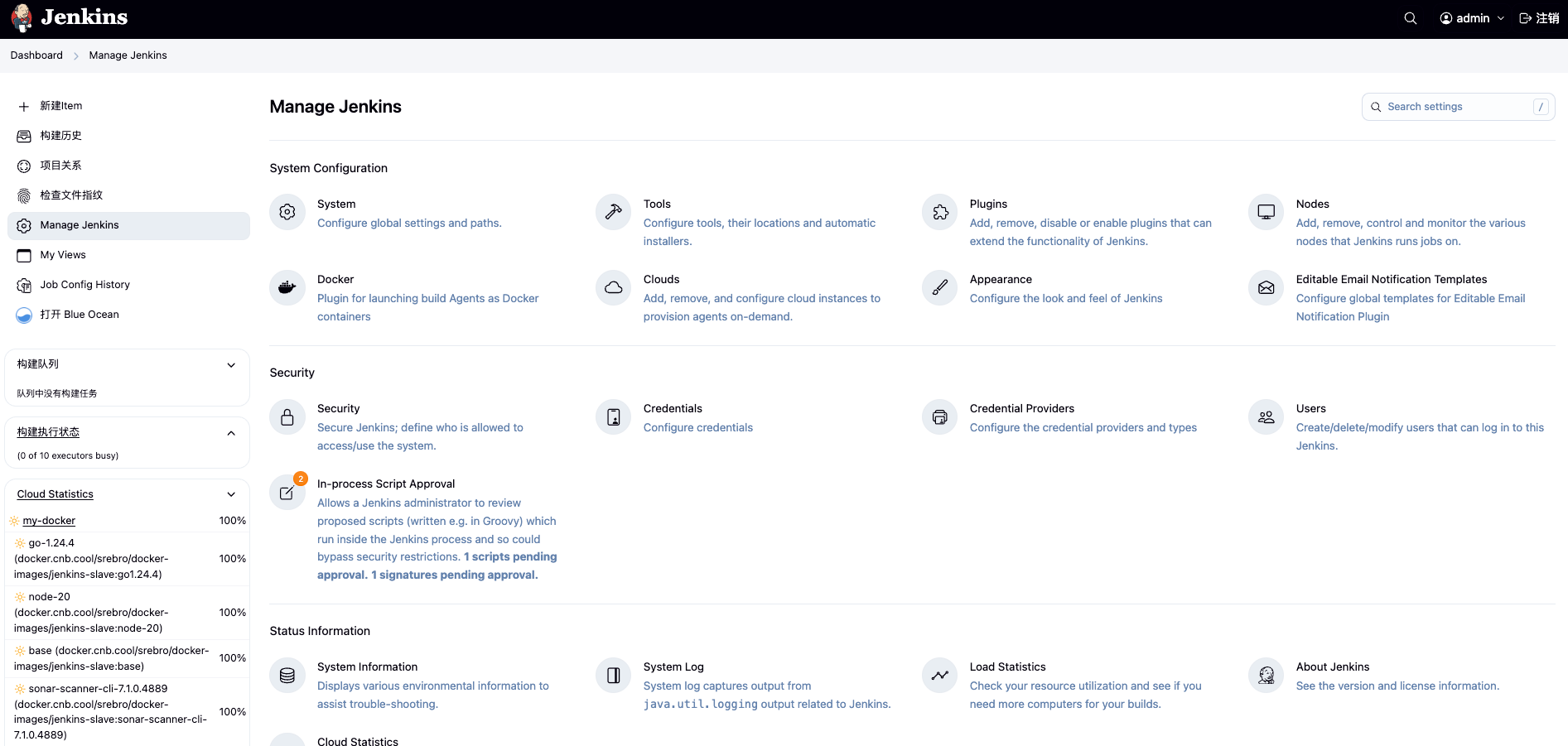Image resolution: width=1568 pixels, height=746 pixels.
Task: Click the Clouds cloud icon
Action: click(614, 287)
